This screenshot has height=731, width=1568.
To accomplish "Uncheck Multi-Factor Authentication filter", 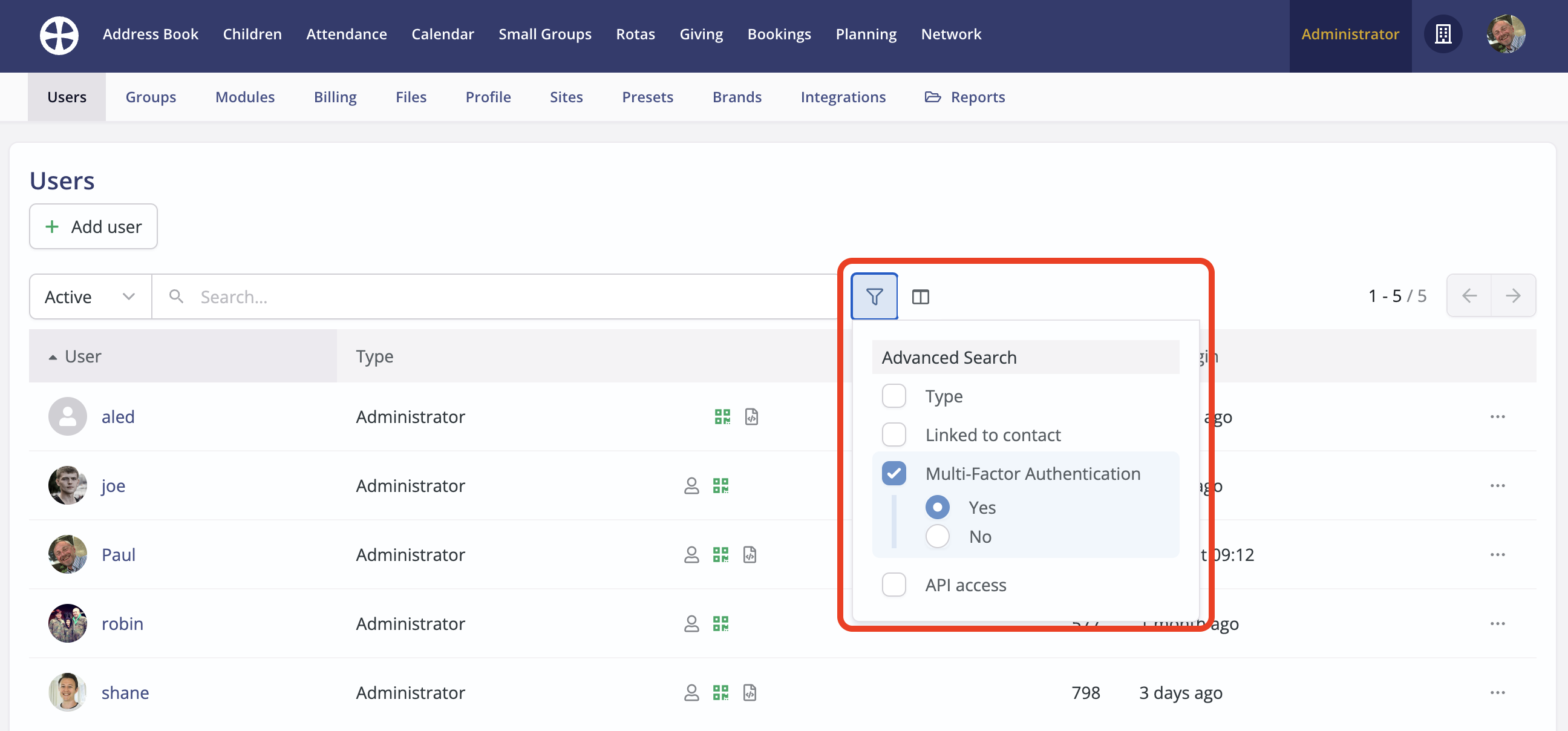I will 893,473.
